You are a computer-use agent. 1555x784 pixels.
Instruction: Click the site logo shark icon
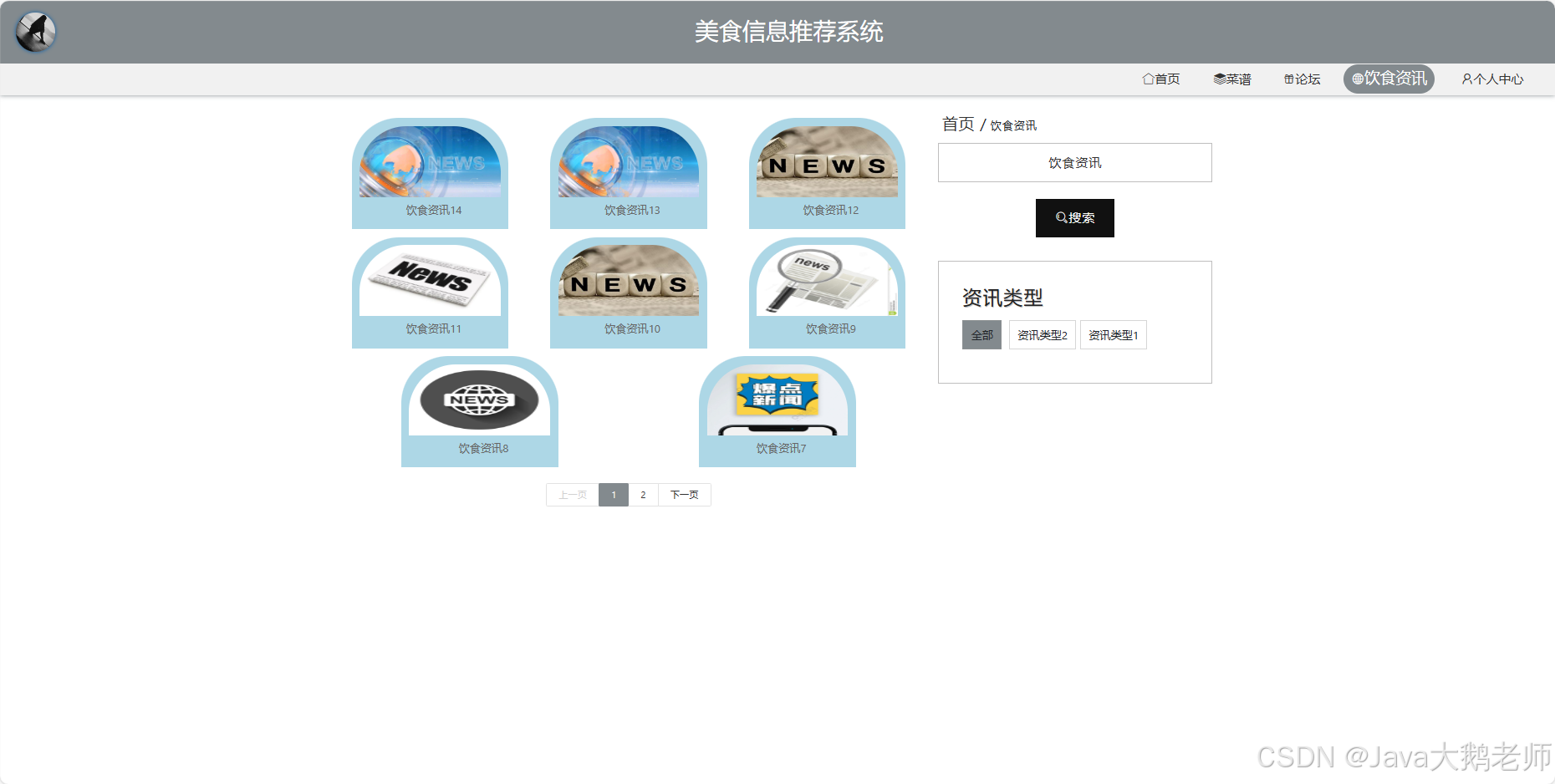pos(34,31)
